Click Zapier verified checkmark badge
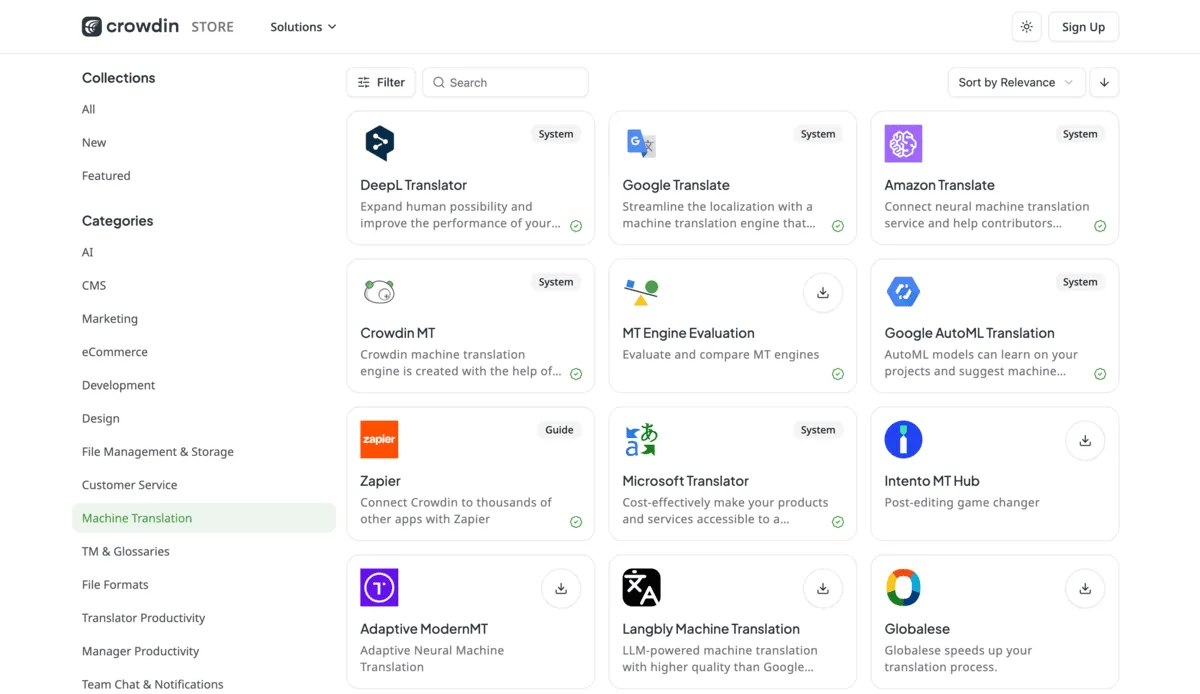The image size is (1200, 694). click(576, 522)
